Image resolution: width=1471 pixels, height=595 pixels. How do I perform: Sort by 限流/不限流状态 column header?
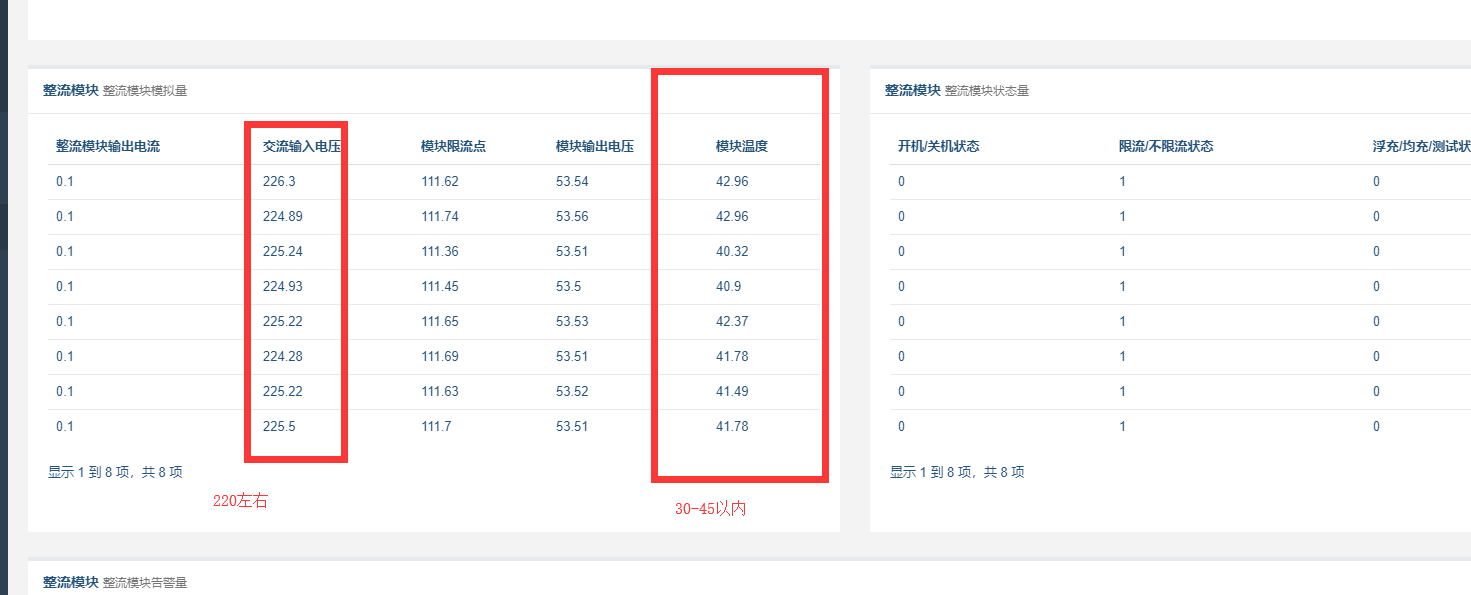pos(1166,146)
